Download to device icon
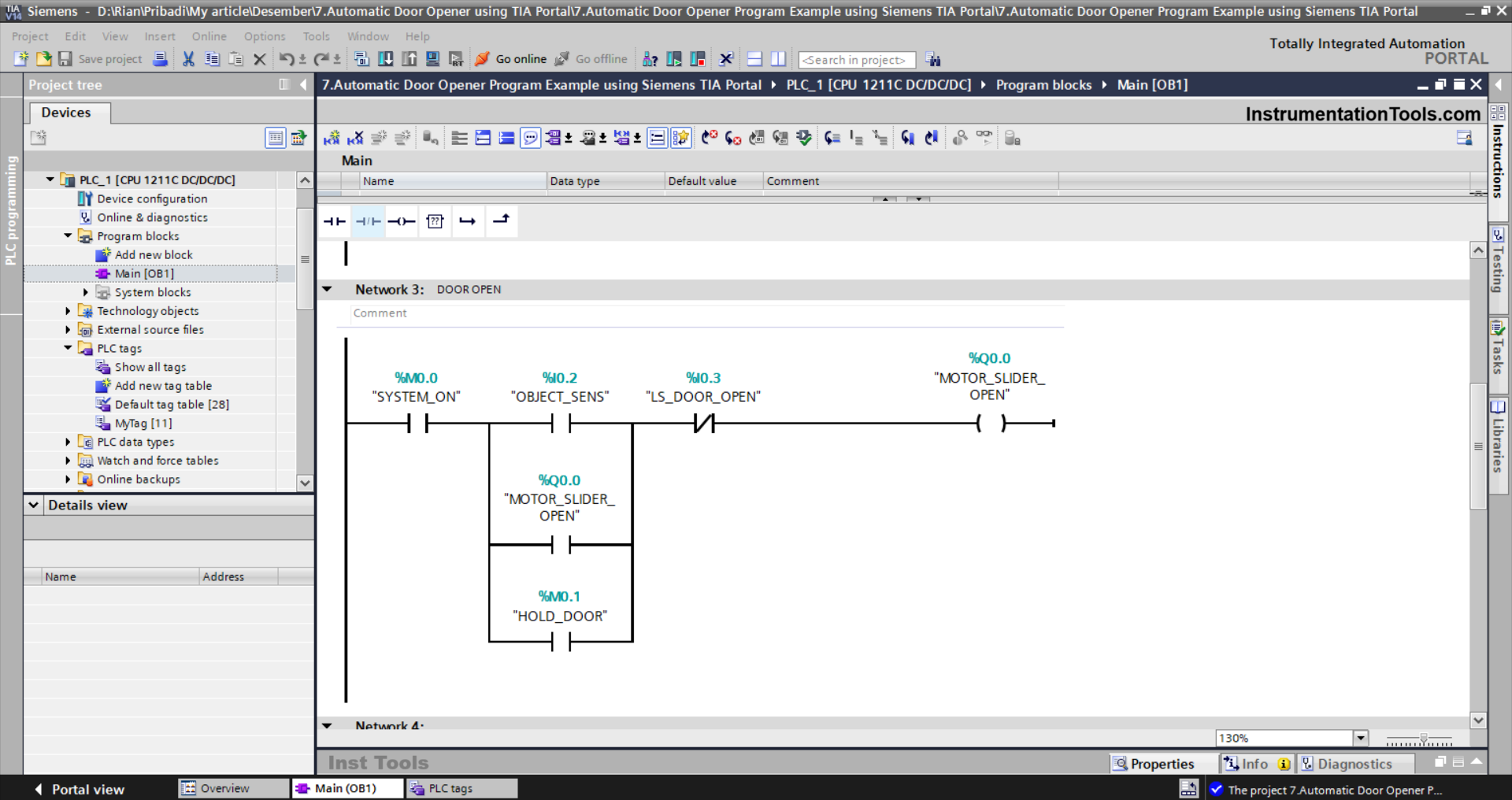 point(386,59)
